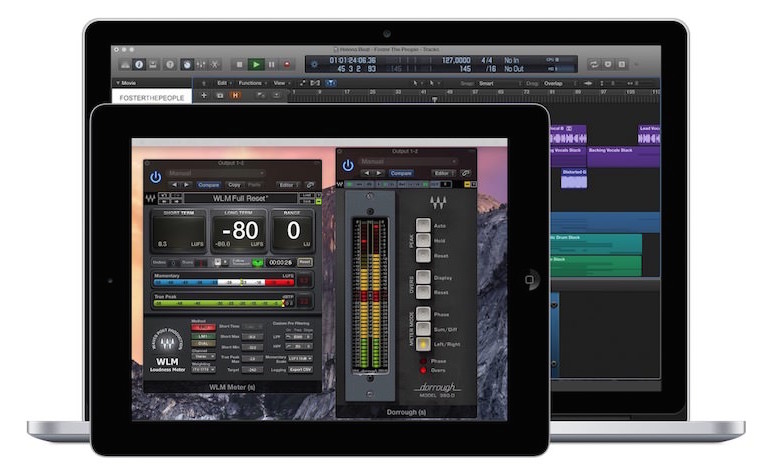Pause playback in Logic transport
This screenshot has height=476, width=777.
[272, 64]
